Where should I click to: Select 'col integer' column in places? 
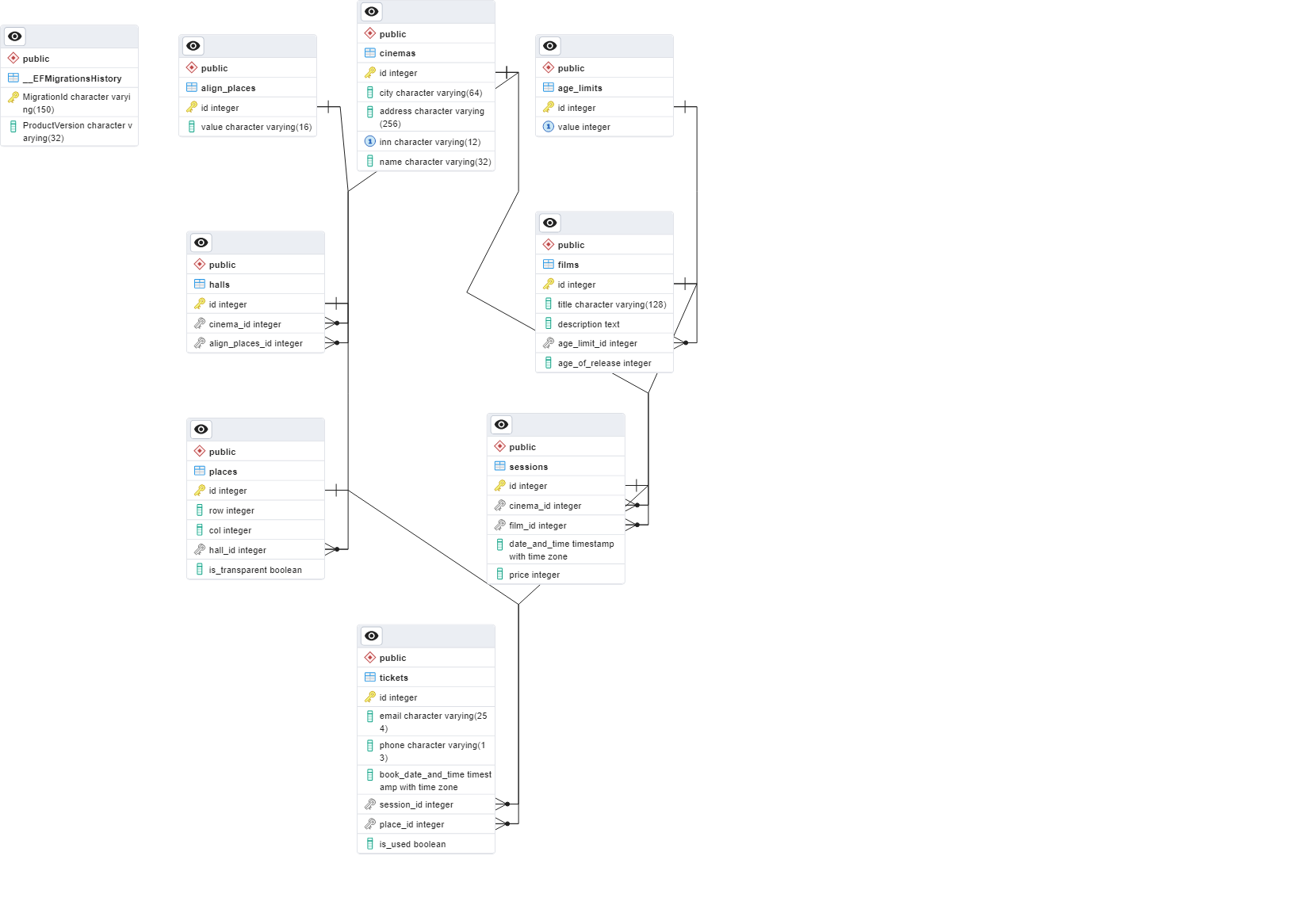(255, 530)
